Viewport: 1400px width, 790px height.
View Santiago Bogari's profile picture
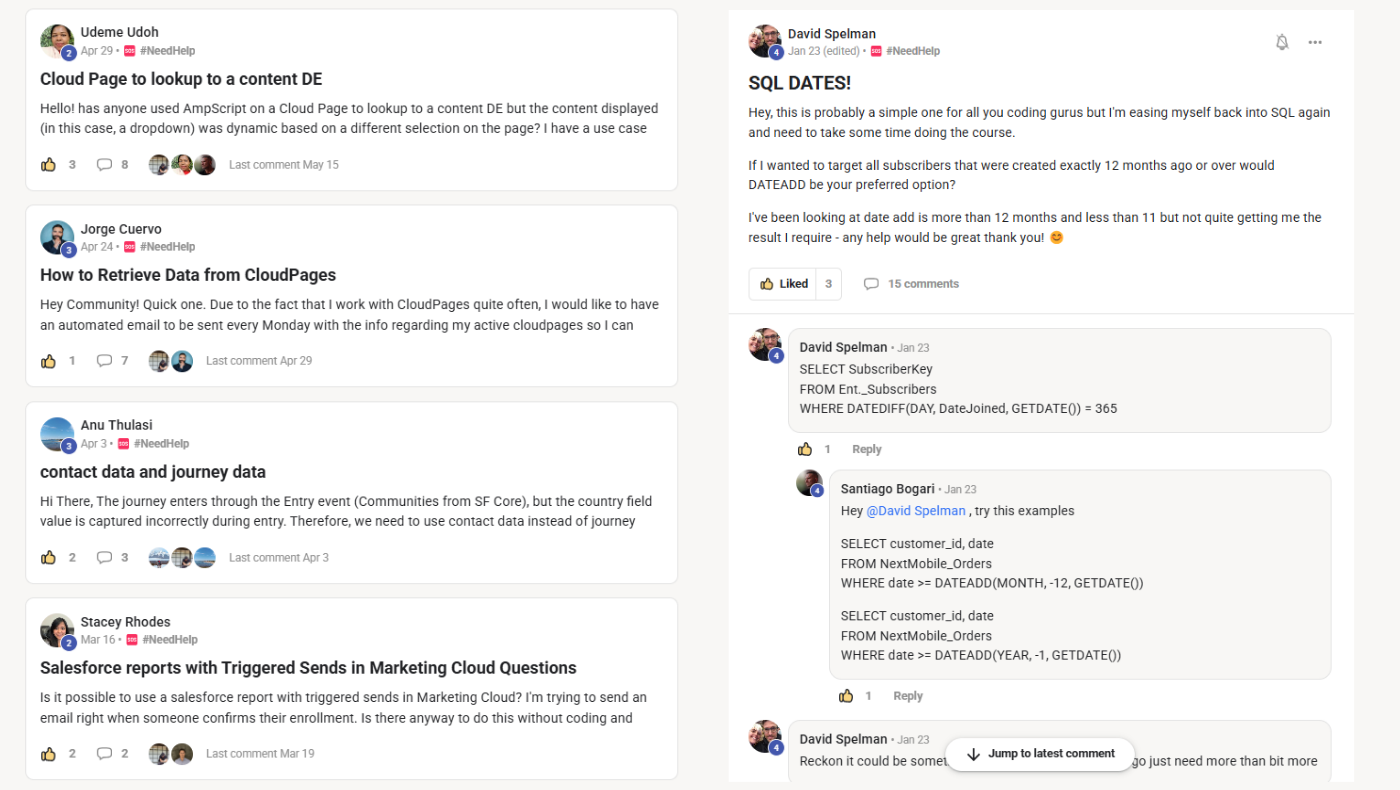809,483
